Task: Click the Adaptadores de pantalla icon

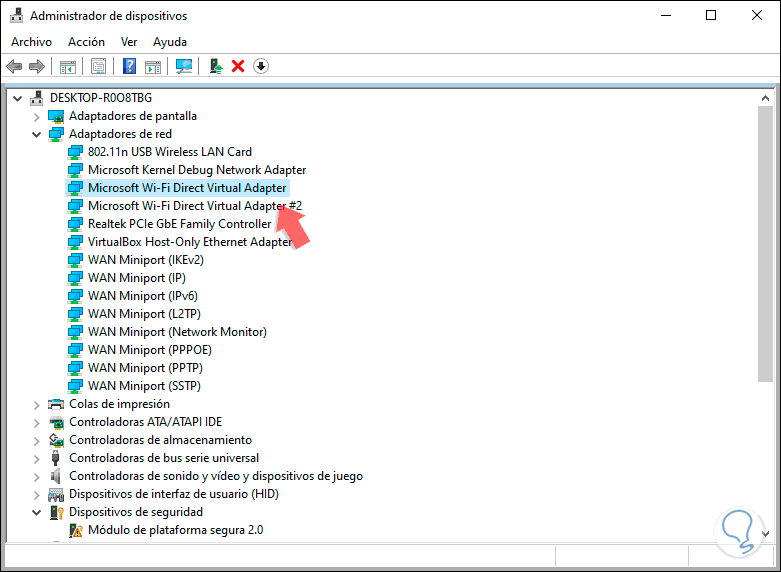Action: click(x=56, y=117)
